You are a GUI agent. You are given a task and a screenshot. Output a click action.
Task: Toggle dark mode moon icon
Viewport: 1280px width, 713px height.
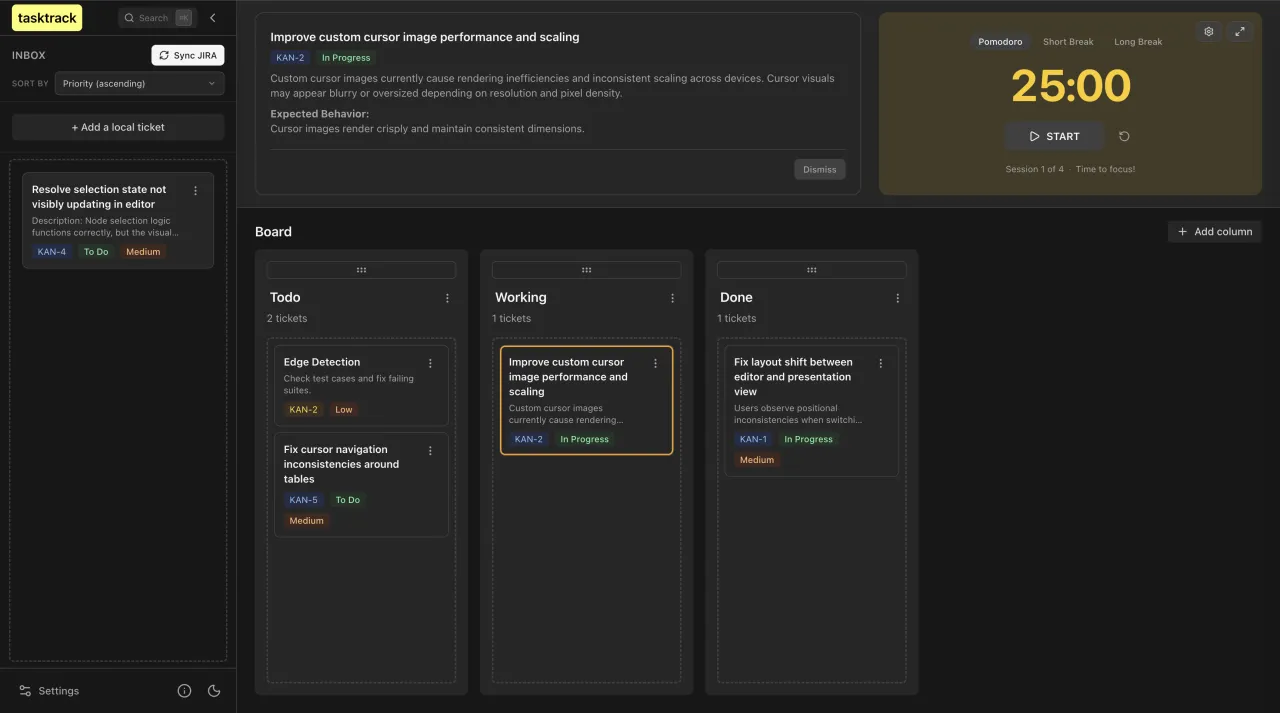point(213,691)
